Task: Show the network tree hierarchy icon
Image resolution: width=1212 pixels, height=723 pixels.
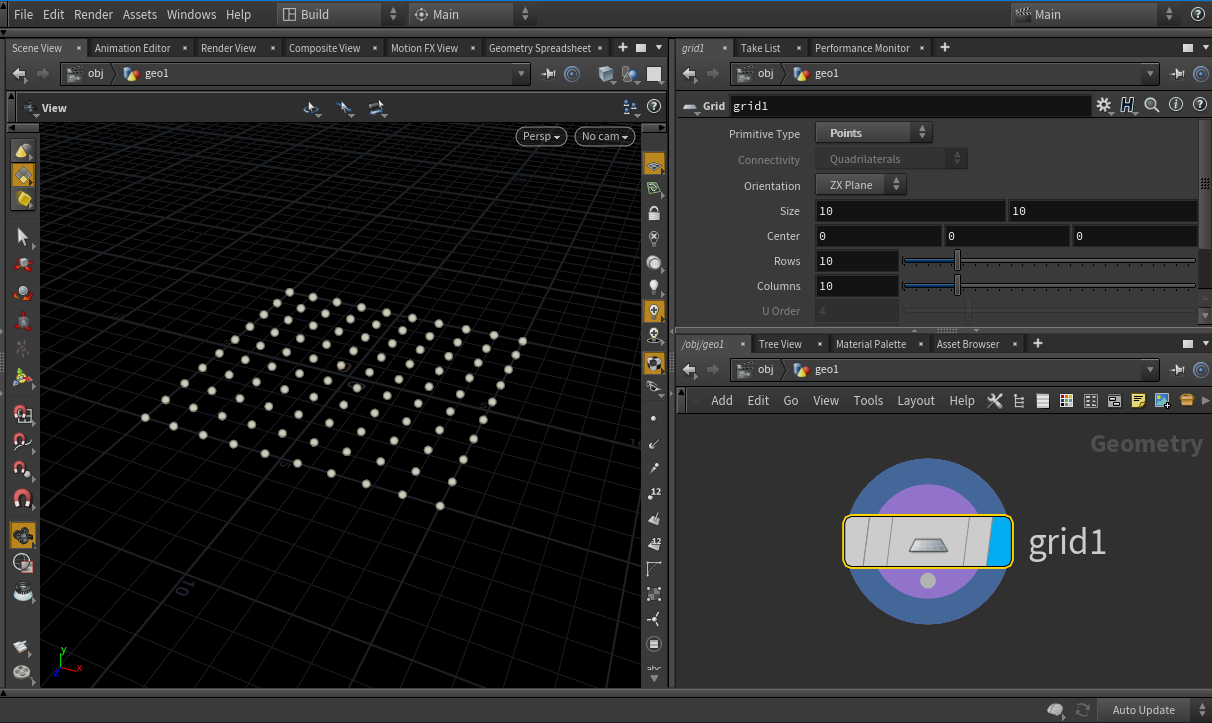Action: tap(1019, 400)
